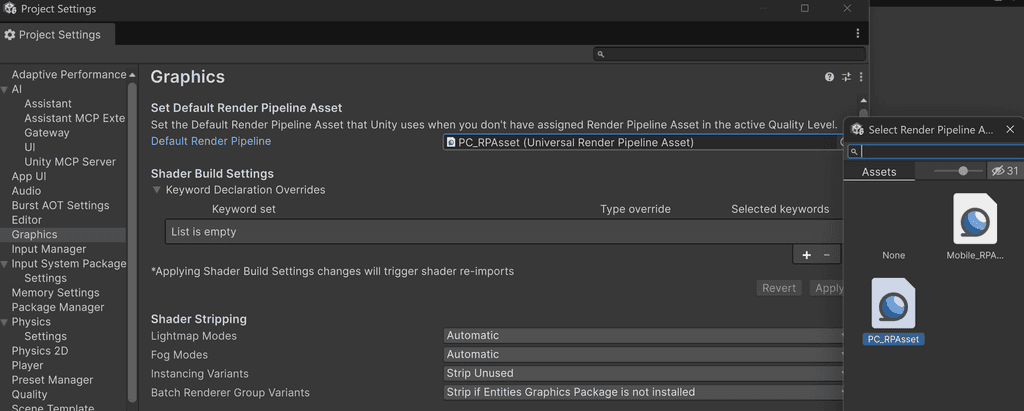Open Memory Settings
Screen dimensions: 1024x411
coord(56,293)
